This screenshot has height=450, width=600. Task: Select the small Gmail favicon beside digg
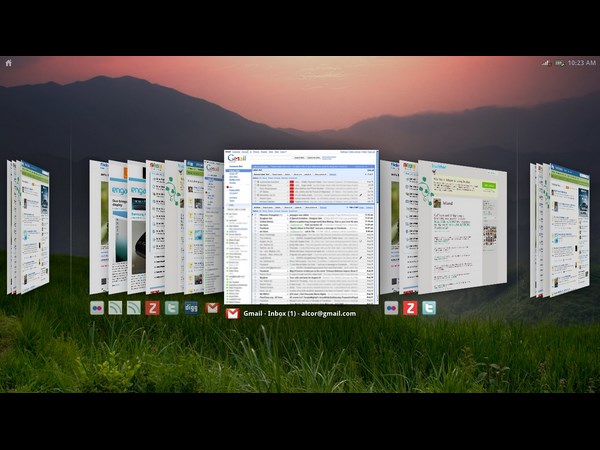click(x=211, y=308)
